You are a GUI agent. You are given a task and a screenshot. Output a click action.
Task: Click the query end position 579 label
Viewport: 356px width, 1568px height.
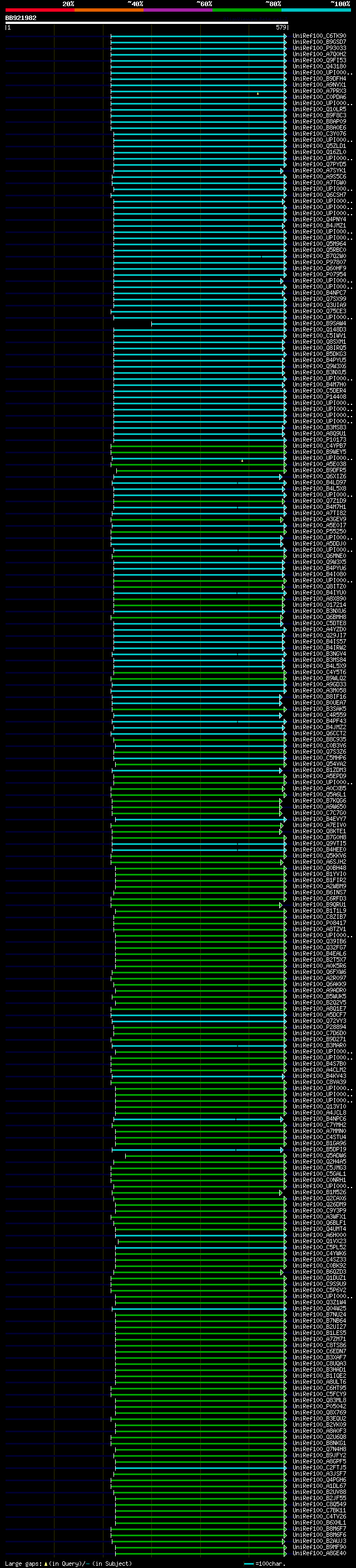tap(280, 27)
